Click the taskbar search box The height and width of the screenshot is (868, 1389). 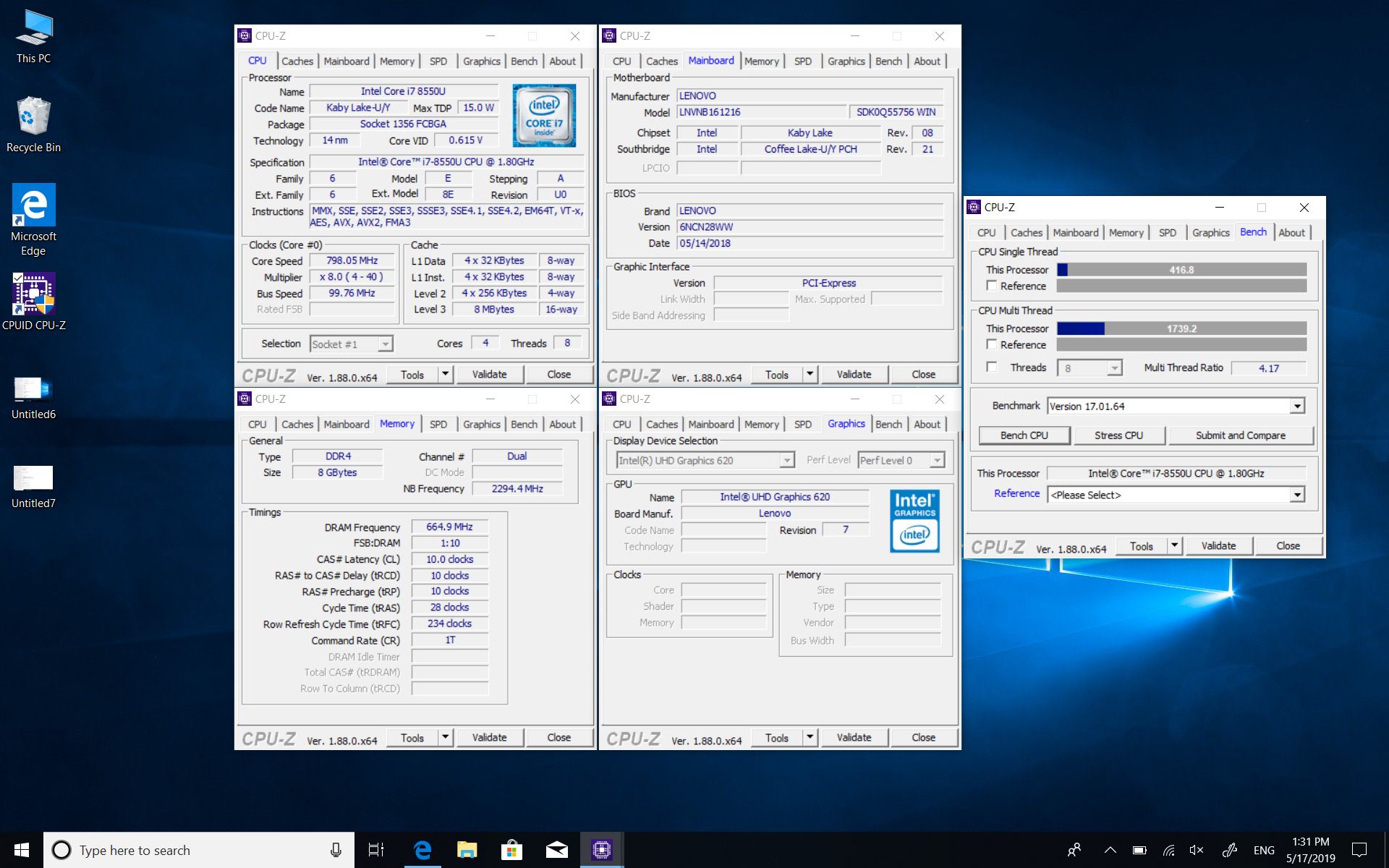(199, 850)
